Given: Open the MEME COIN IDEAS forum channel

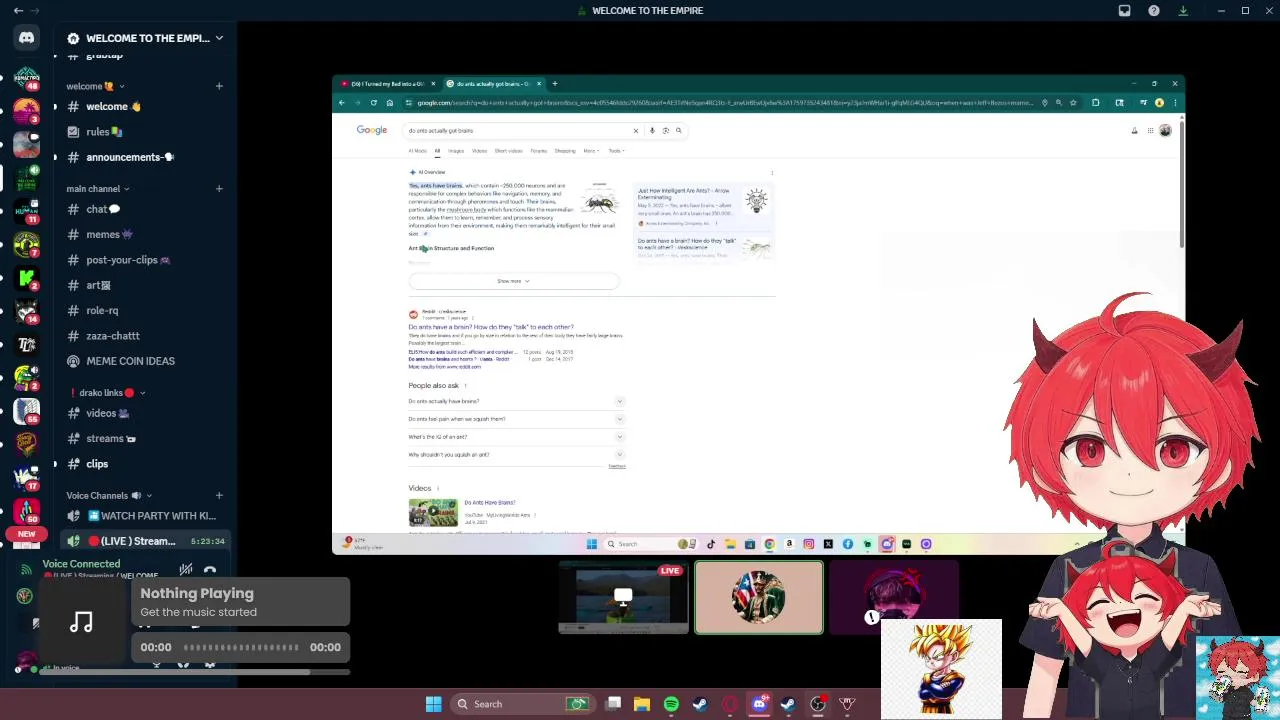Looking at the screenshot, I should click(x=145, y=361).
